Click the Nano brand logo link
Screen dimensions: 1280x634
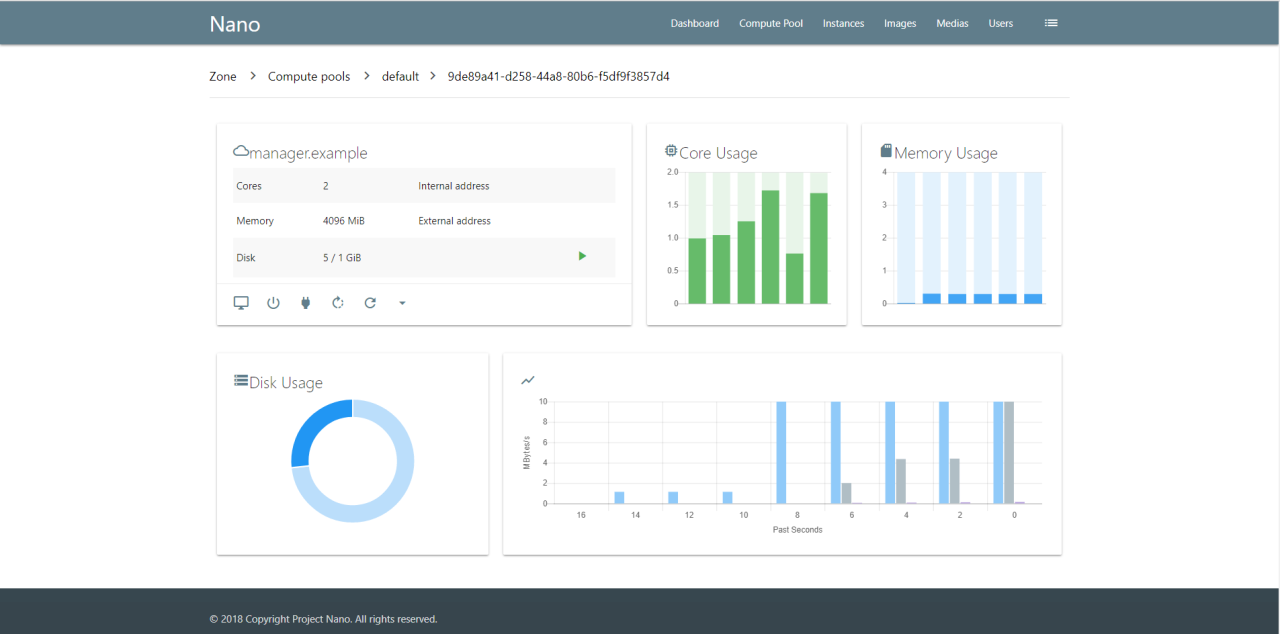(x=235, y=24)
